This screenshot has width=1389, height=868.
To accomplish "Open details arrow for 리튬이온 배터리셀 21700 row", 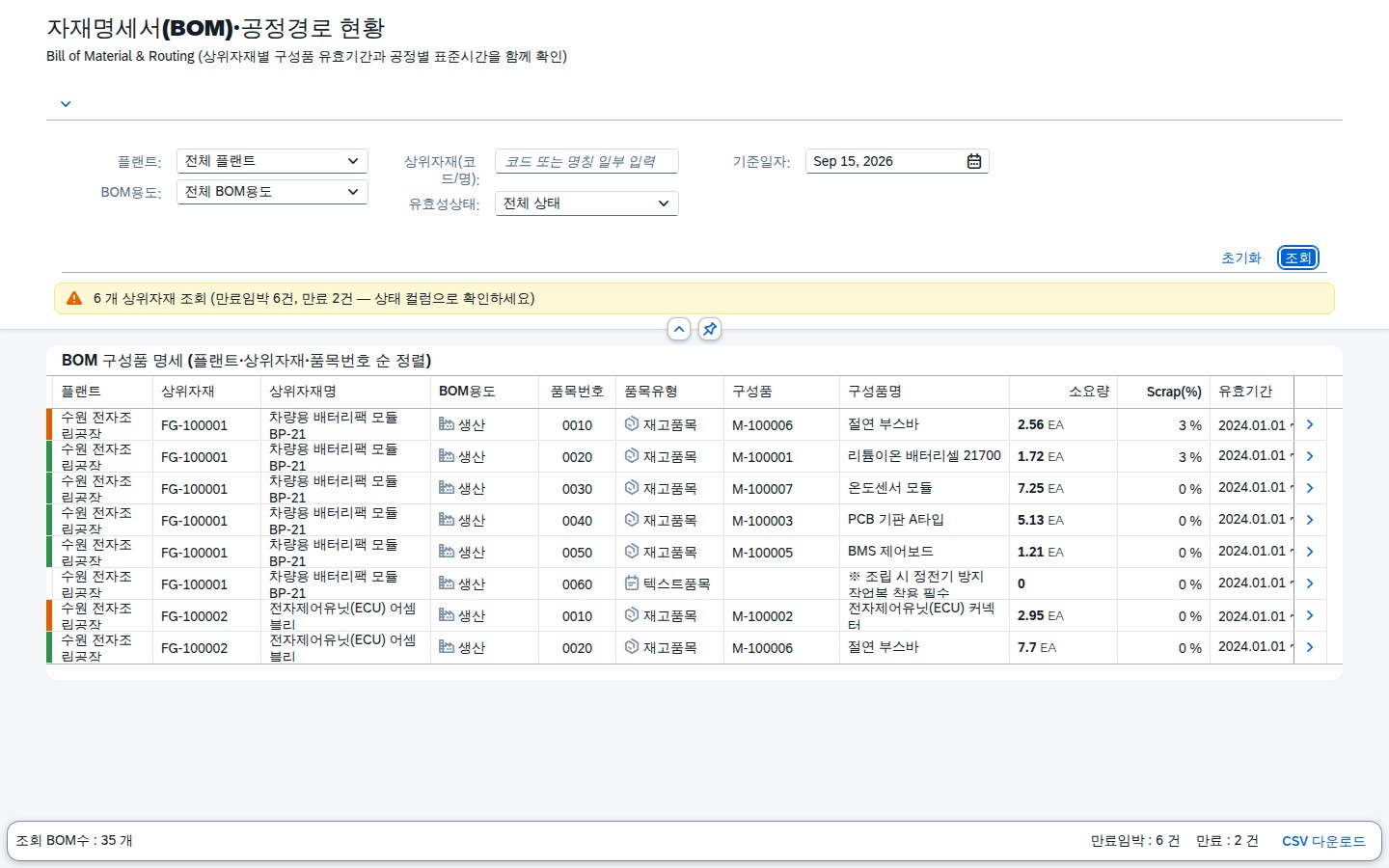I will [x=1310, y=456].
